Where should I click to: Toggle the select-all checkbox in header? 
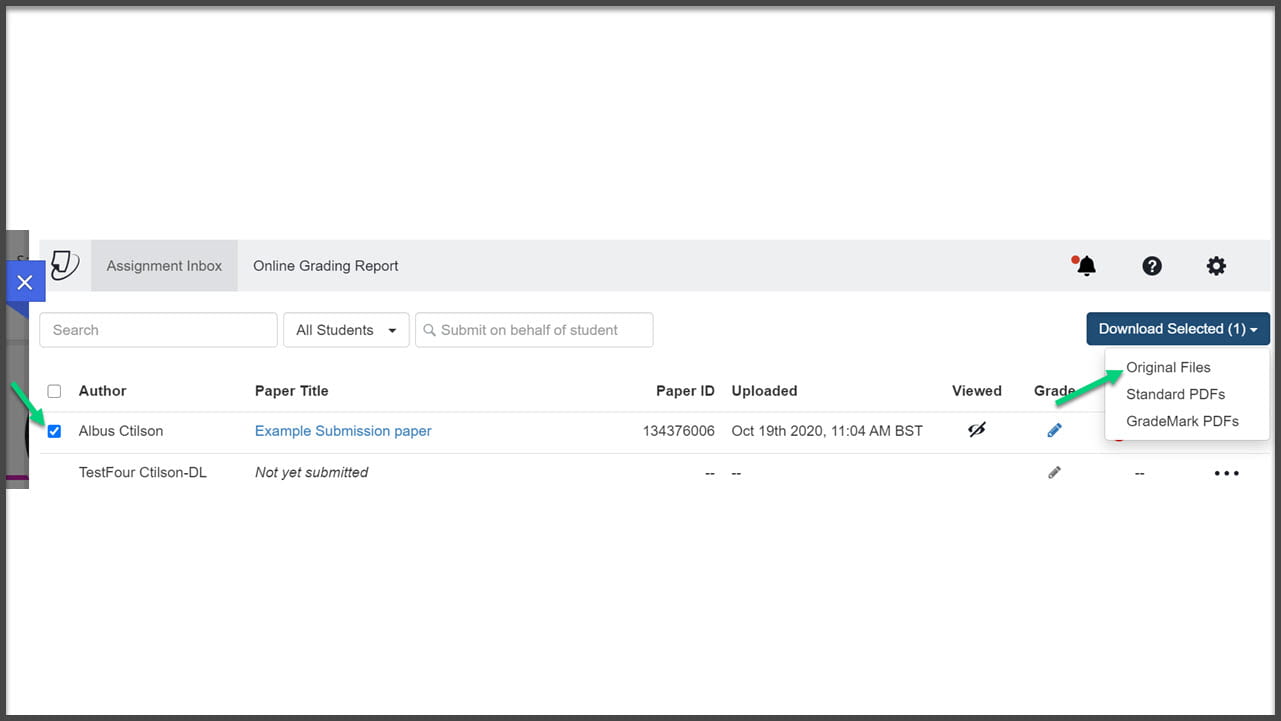(x=54, y=391)
